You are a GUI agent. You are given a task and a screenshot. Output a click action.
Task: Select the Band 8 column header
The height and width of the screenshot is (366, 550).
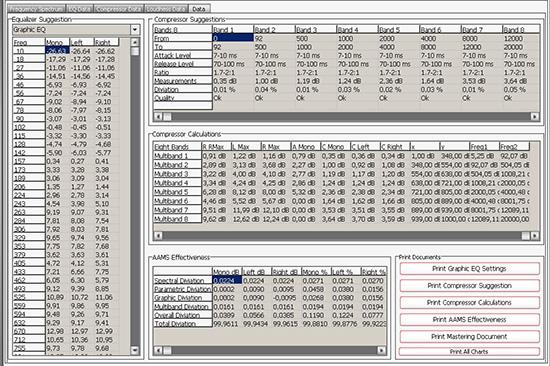pos(521,30)
